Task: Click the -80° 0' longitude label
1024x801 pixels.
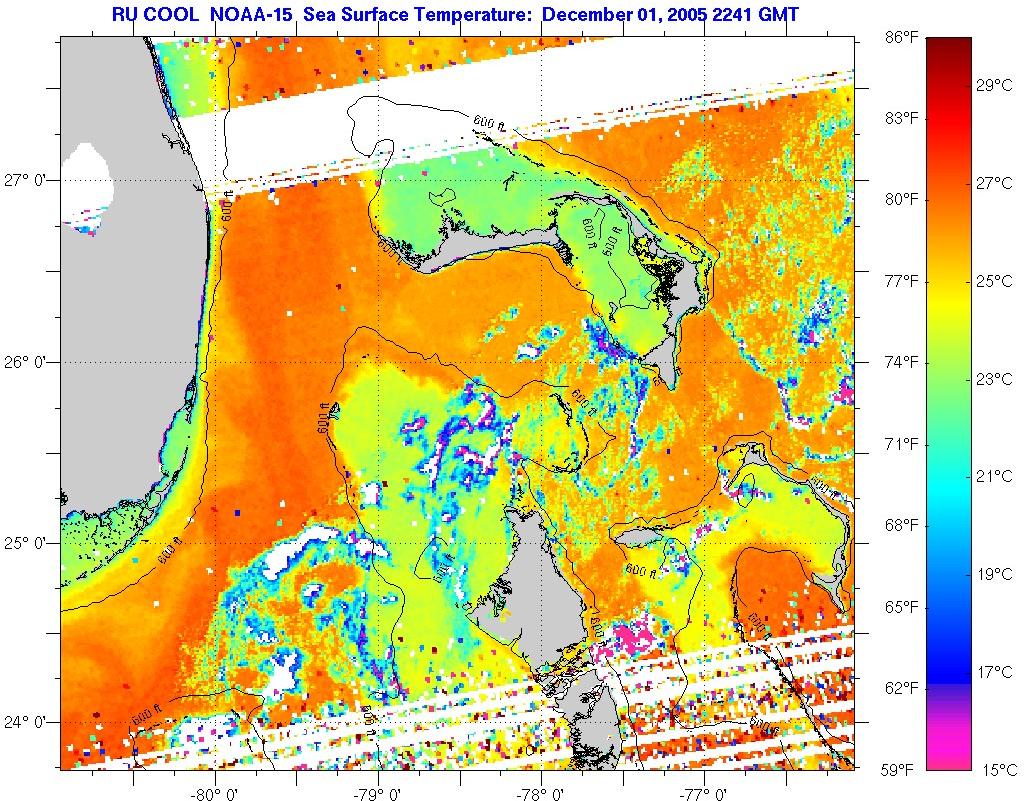Action: pos(215,794)
